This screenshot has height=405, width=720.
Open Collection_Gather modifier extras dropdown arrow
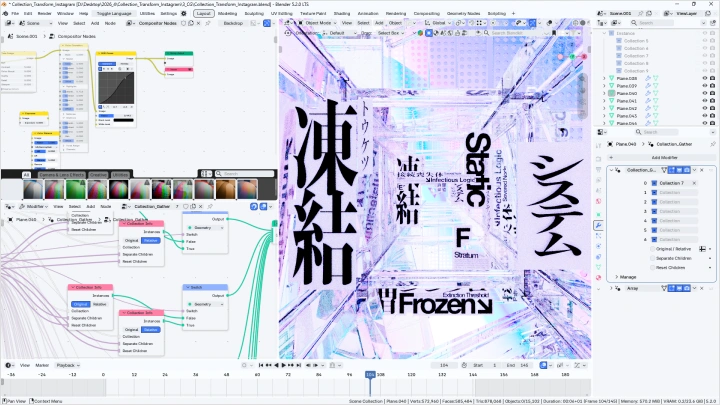coord(694,170)
